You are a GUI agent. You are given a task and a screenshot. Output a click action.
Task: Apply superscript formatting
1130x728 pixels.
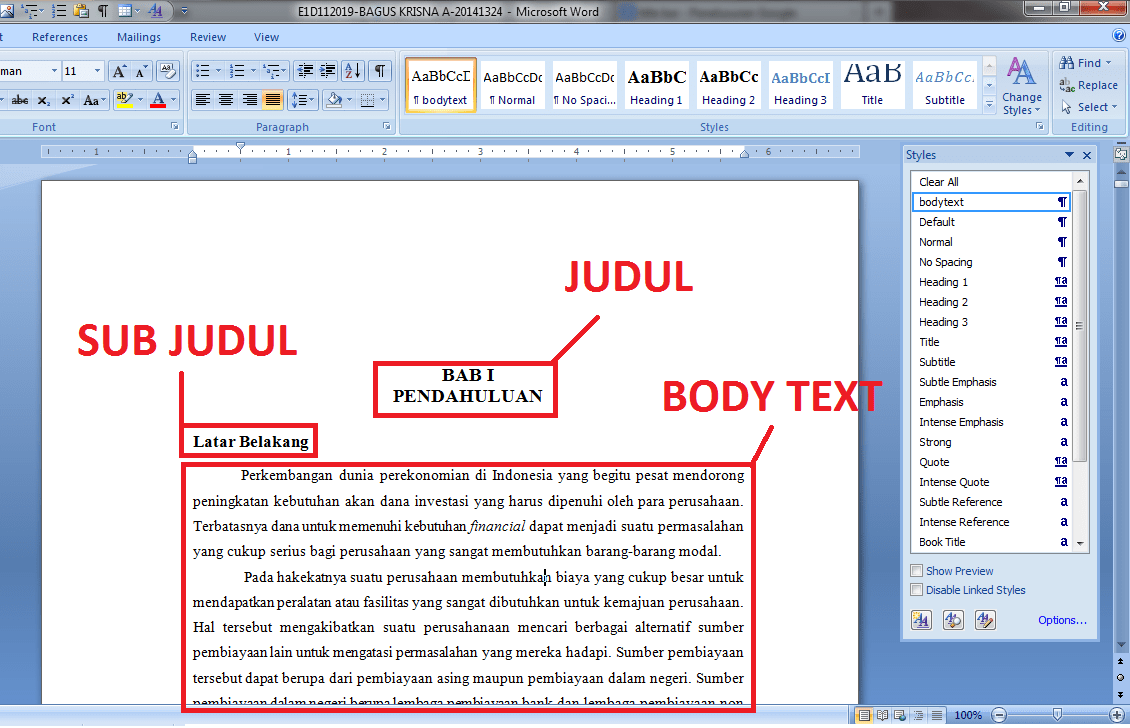[67, 100]
